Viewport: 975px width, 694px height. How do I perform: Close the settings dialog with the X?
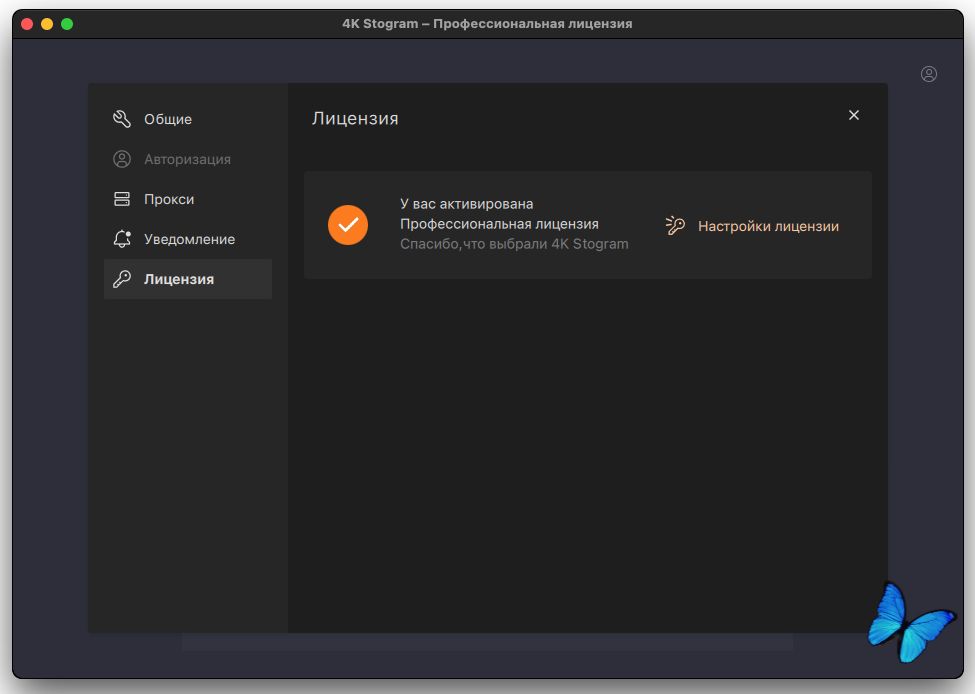click(854, 115)
